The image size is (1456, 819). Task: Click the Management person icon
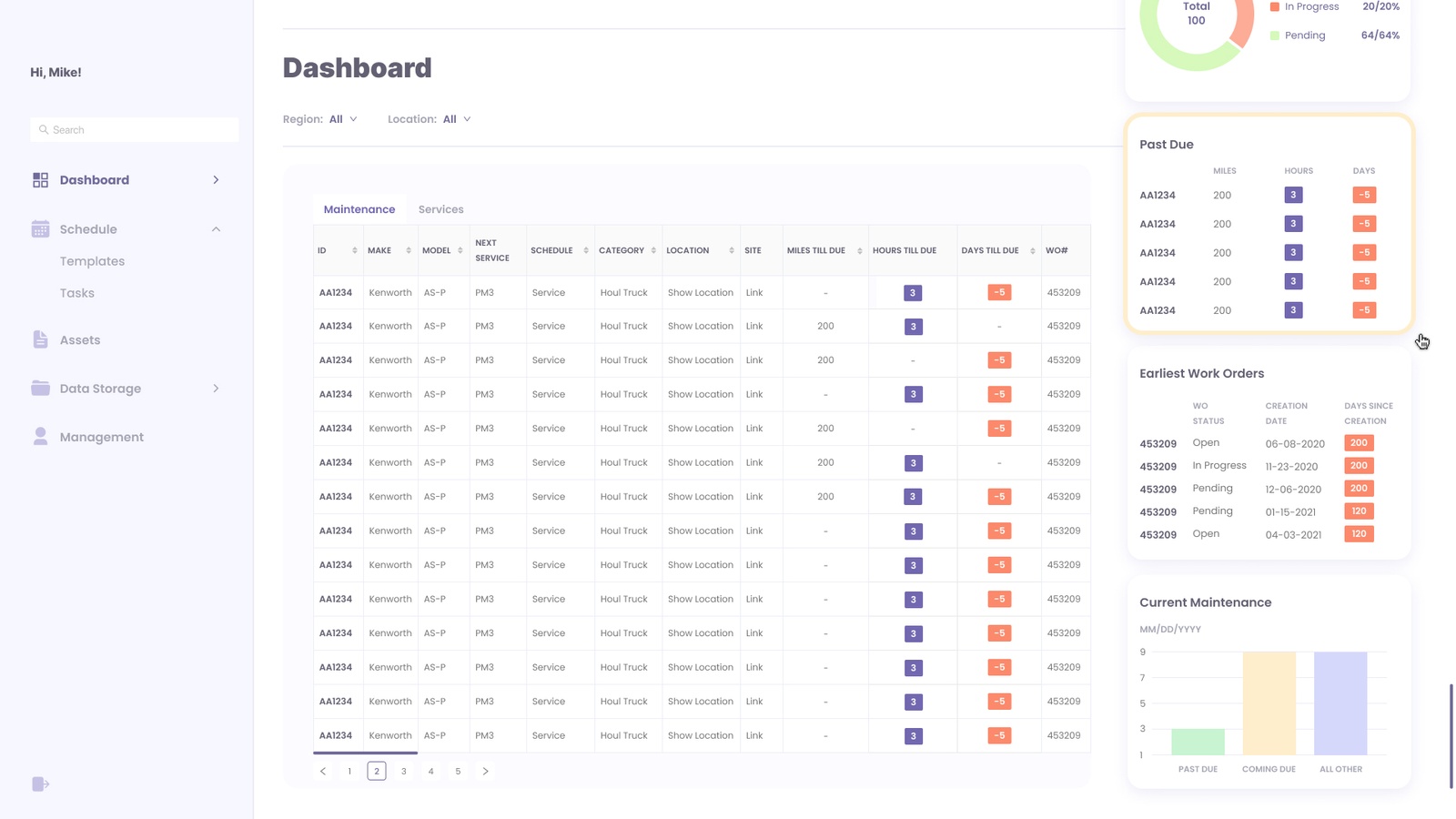(x=40, y=437)
